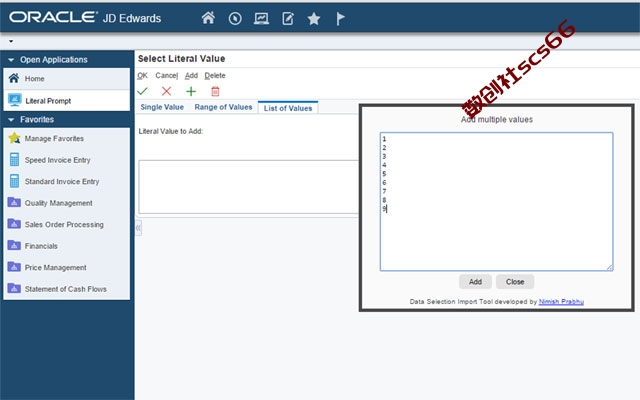Collapse the Favorites section
The image size is (640, 400).
tap(11, 120)
